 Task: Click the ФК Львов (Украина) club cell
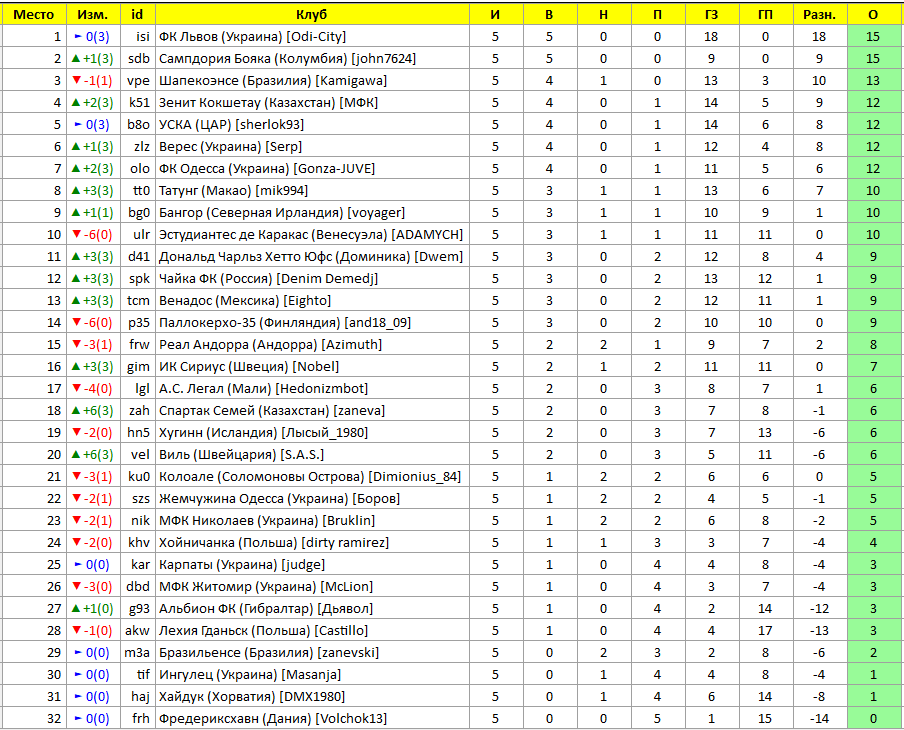pos(312,37)
